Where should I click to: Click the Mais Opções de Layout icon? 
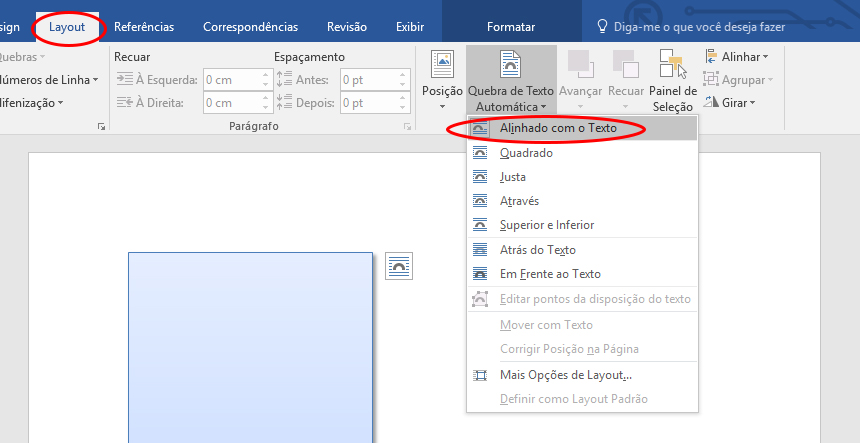click(x=480, y=376)
